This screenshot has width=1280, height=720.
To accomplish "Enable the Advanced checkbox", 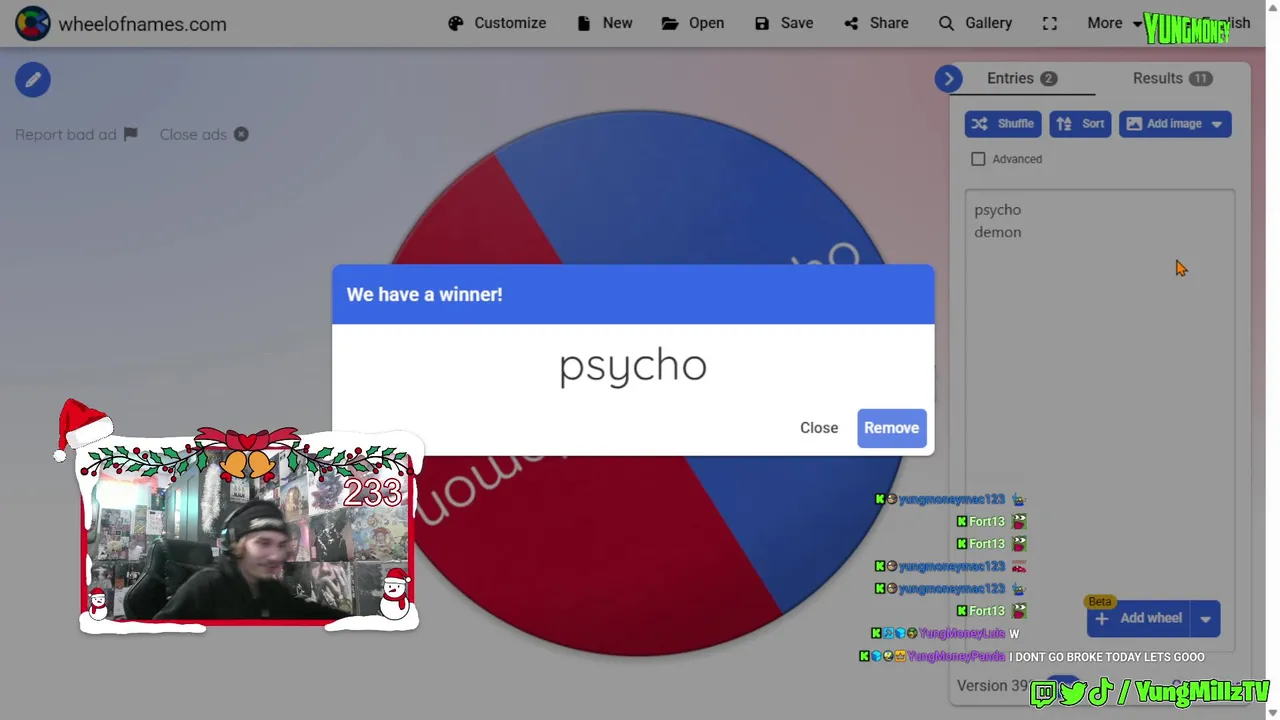I will coord(978,159).
